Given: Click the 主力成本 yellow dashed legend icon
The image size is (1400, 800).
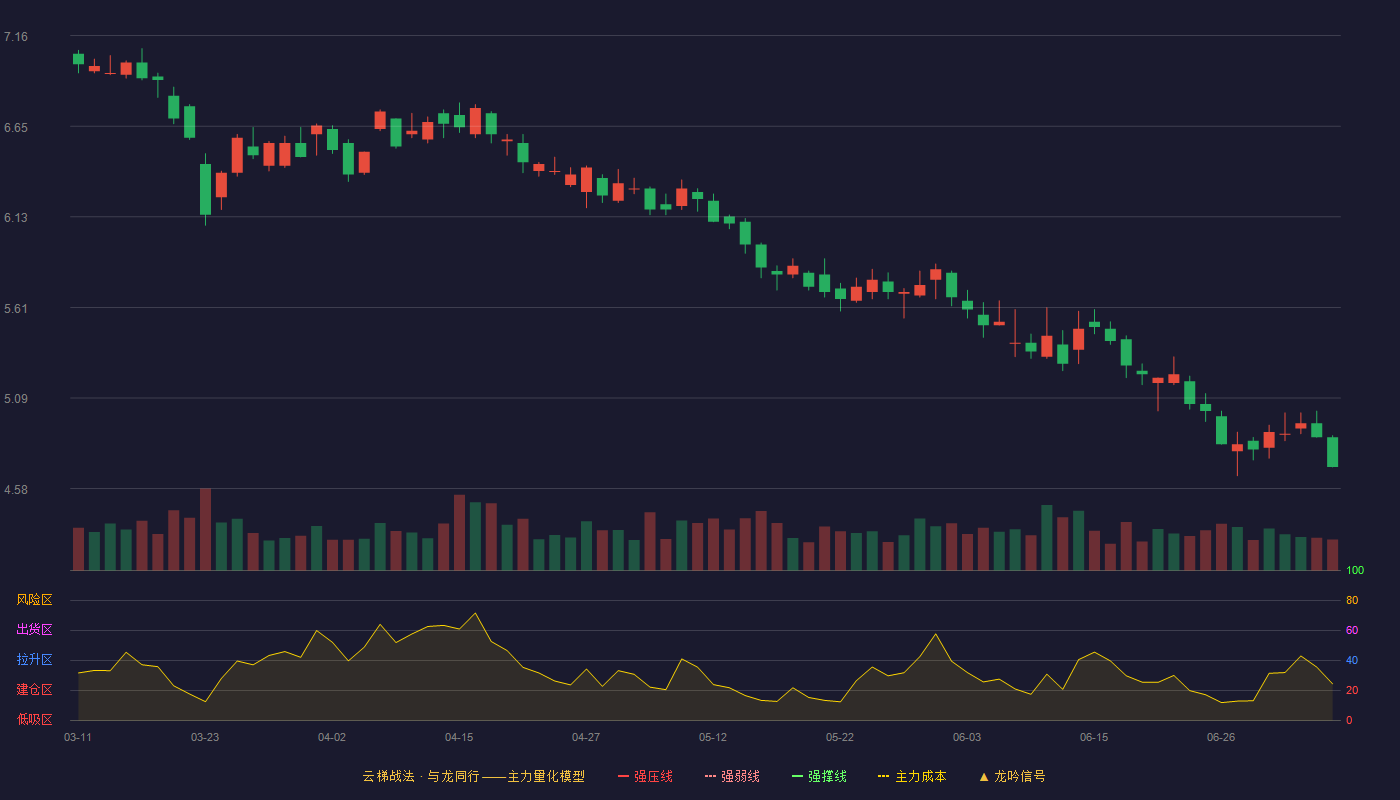Looking at the screenshot, I should [x=884, y=776].
